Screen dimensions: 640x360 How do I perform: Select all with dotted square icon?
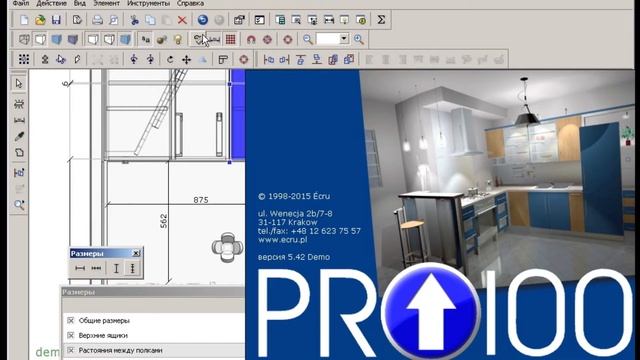click(24, 59)
